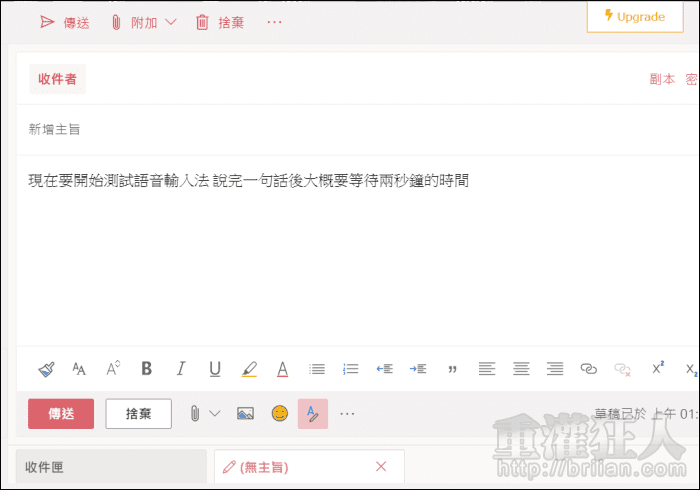Viewport: 700px width, 490px height.
Task: Toggle bold text formatting
Action: 147,369
